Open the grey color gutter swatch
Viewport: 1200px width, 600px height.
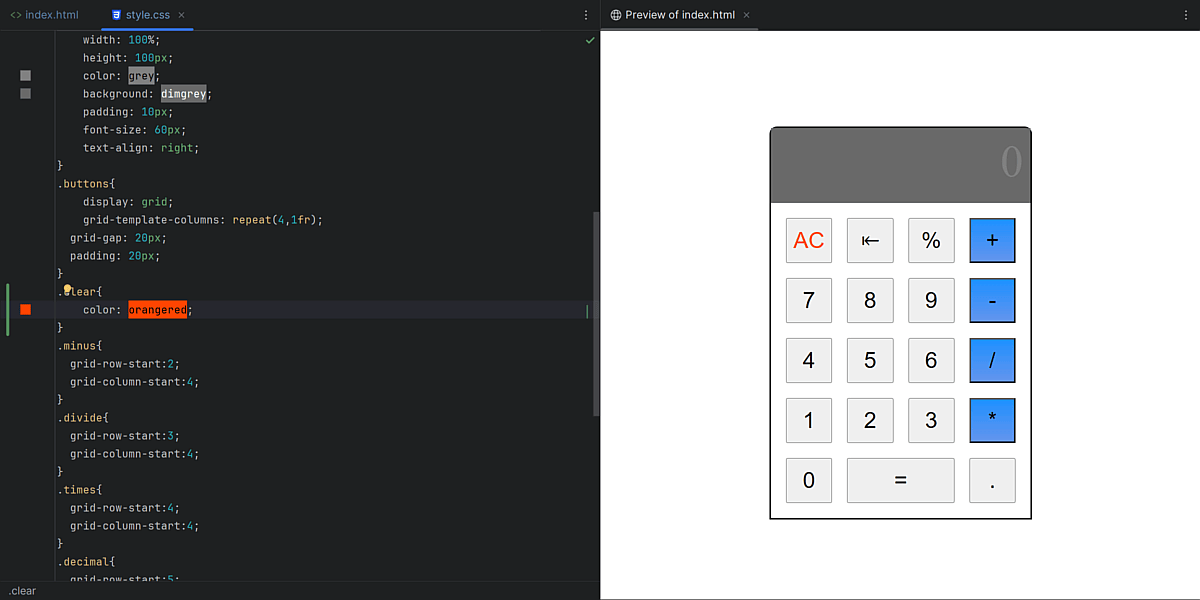[x=25, y=76]
